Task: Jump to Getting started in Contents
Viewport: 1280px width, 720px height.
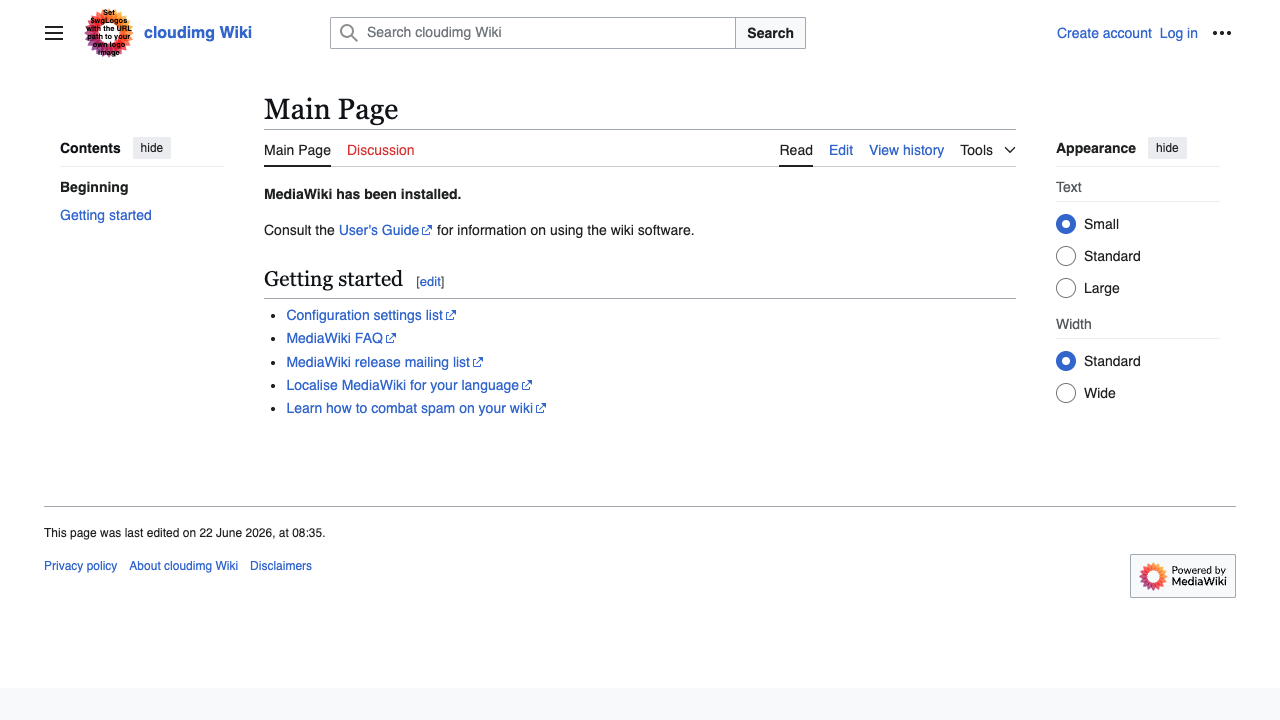Action: point(106,215)
